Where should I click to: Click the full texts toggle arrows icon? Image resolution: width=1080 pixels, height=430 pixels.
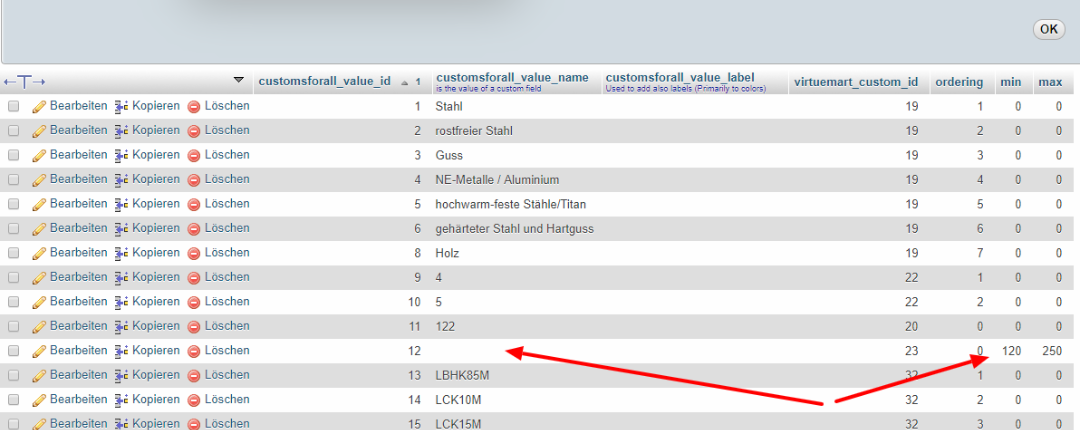[x=24, y=81]
